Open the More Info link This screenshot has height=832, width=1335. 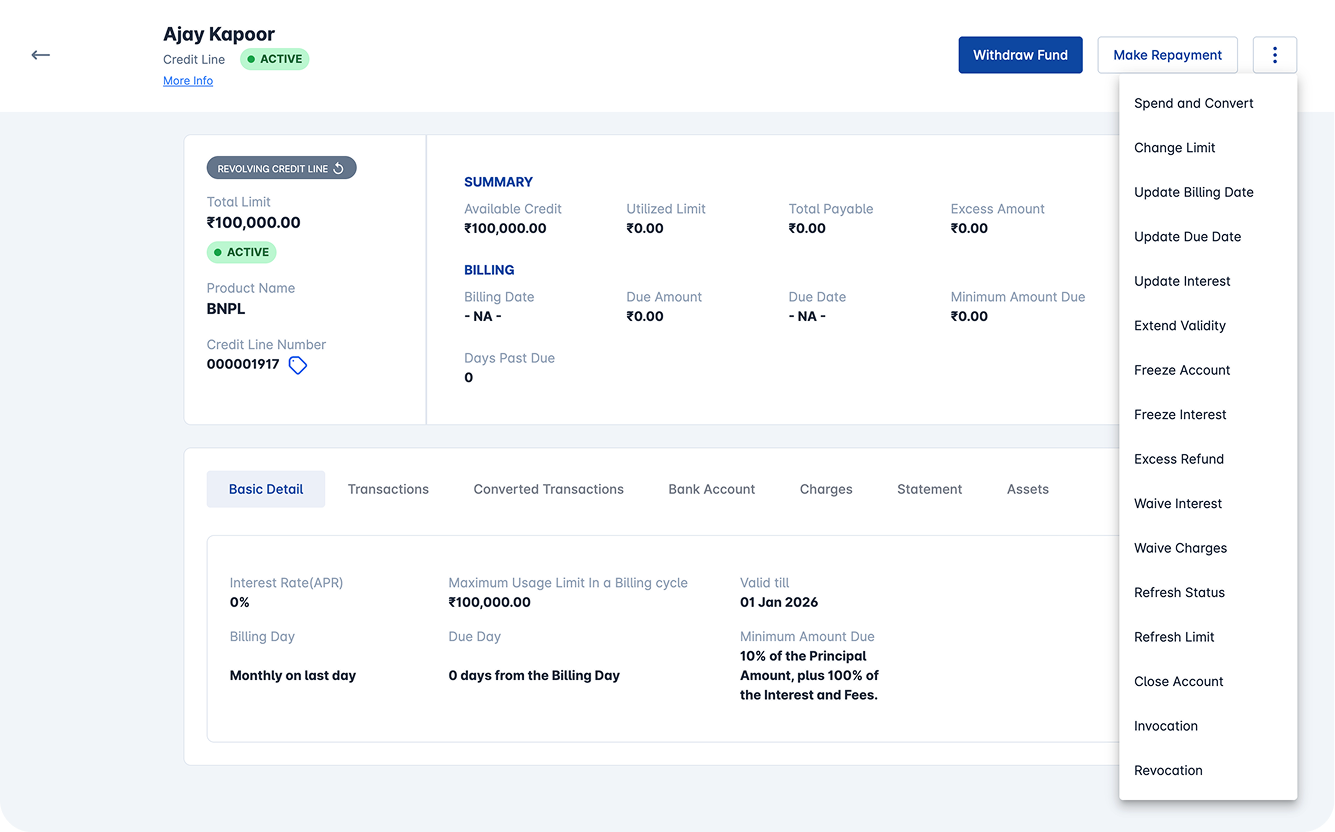188,80
